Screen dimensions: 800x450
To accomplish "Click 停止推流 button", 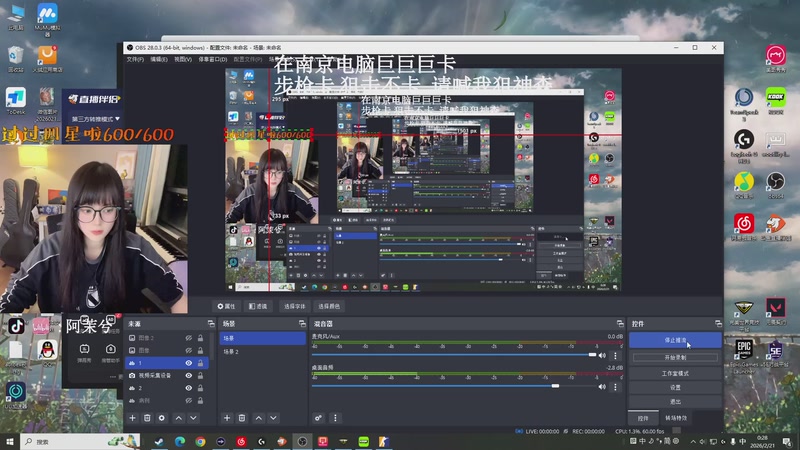I will tap(675, 340).
